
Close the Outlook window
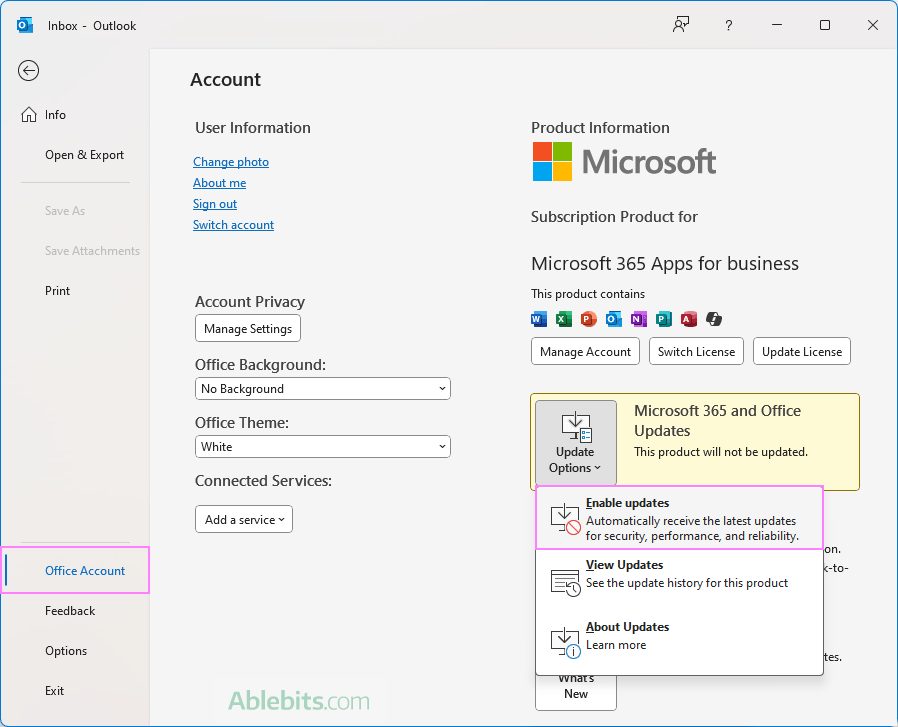point(873,25)
